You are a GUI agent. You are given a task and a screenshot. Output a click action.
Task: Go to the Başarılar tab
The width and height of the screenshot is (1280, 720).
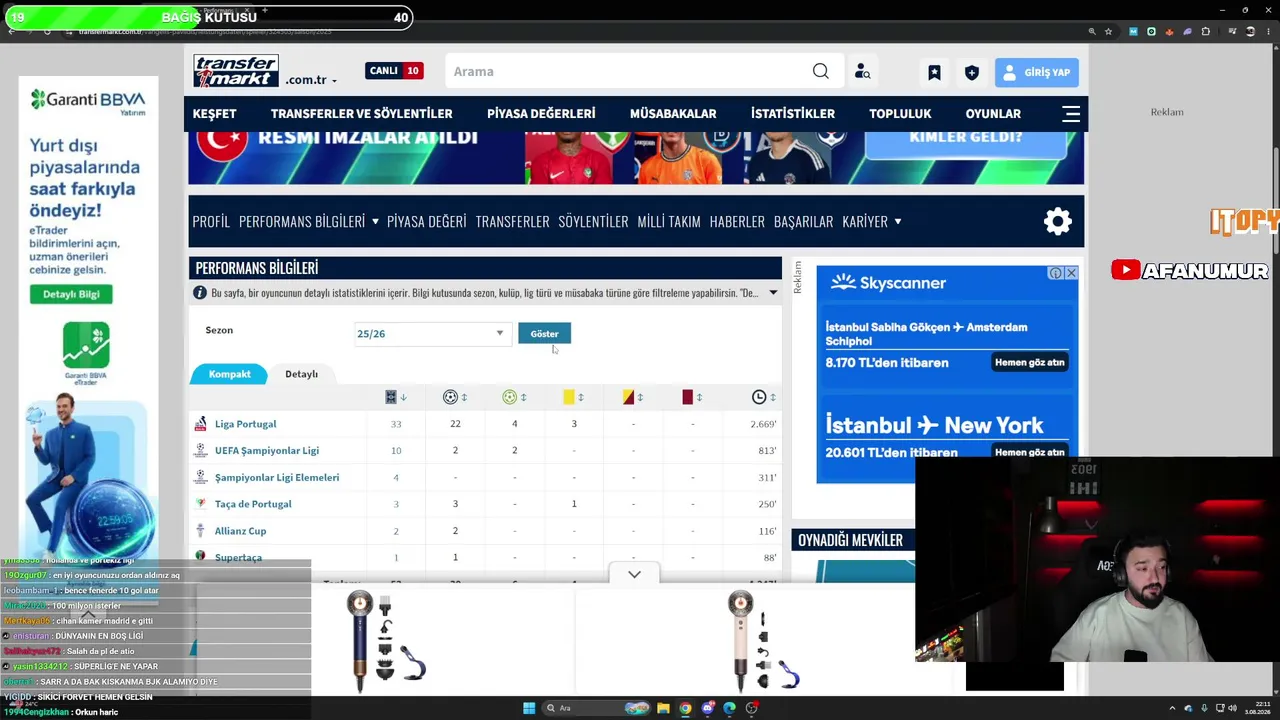click(803, 221)
